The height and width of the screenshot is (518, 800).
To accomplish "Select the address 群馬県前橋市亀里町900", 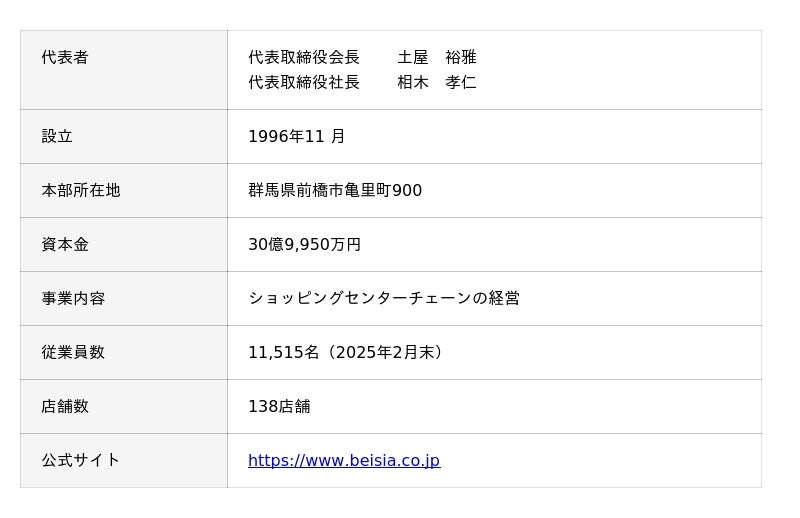I will (335, 190).
